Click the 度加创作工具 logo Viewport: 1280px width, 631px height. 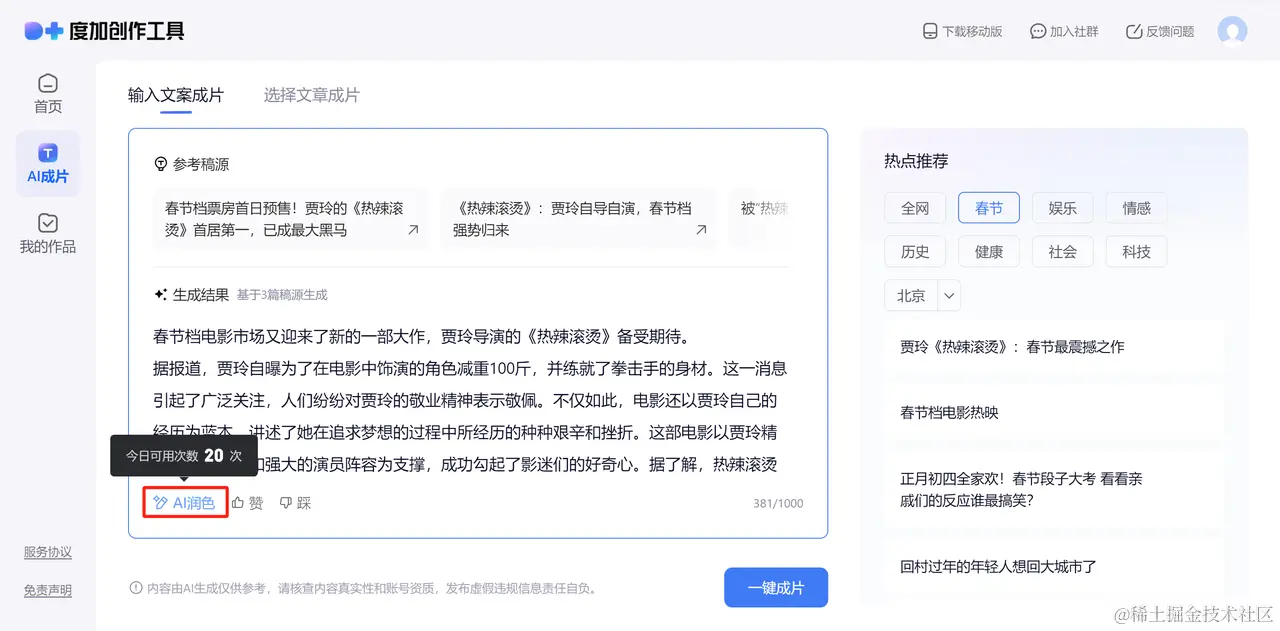pos(104,31)
